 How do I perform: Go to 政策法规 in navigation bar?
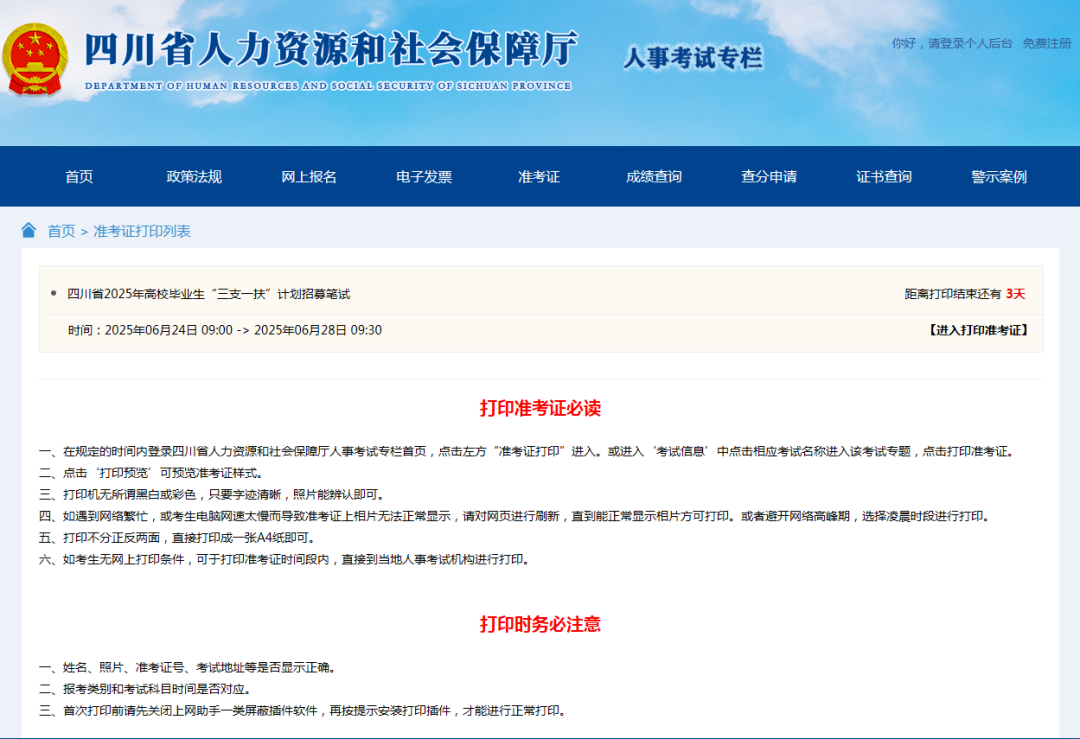[x=194, y=177]
